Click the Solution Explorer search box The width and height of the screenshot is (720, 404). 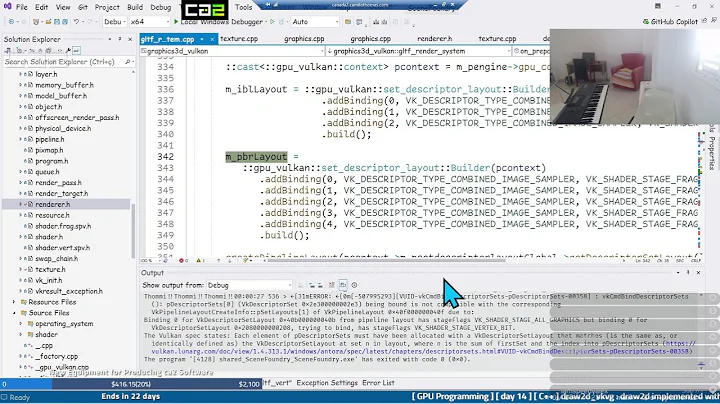pos(68,62)
